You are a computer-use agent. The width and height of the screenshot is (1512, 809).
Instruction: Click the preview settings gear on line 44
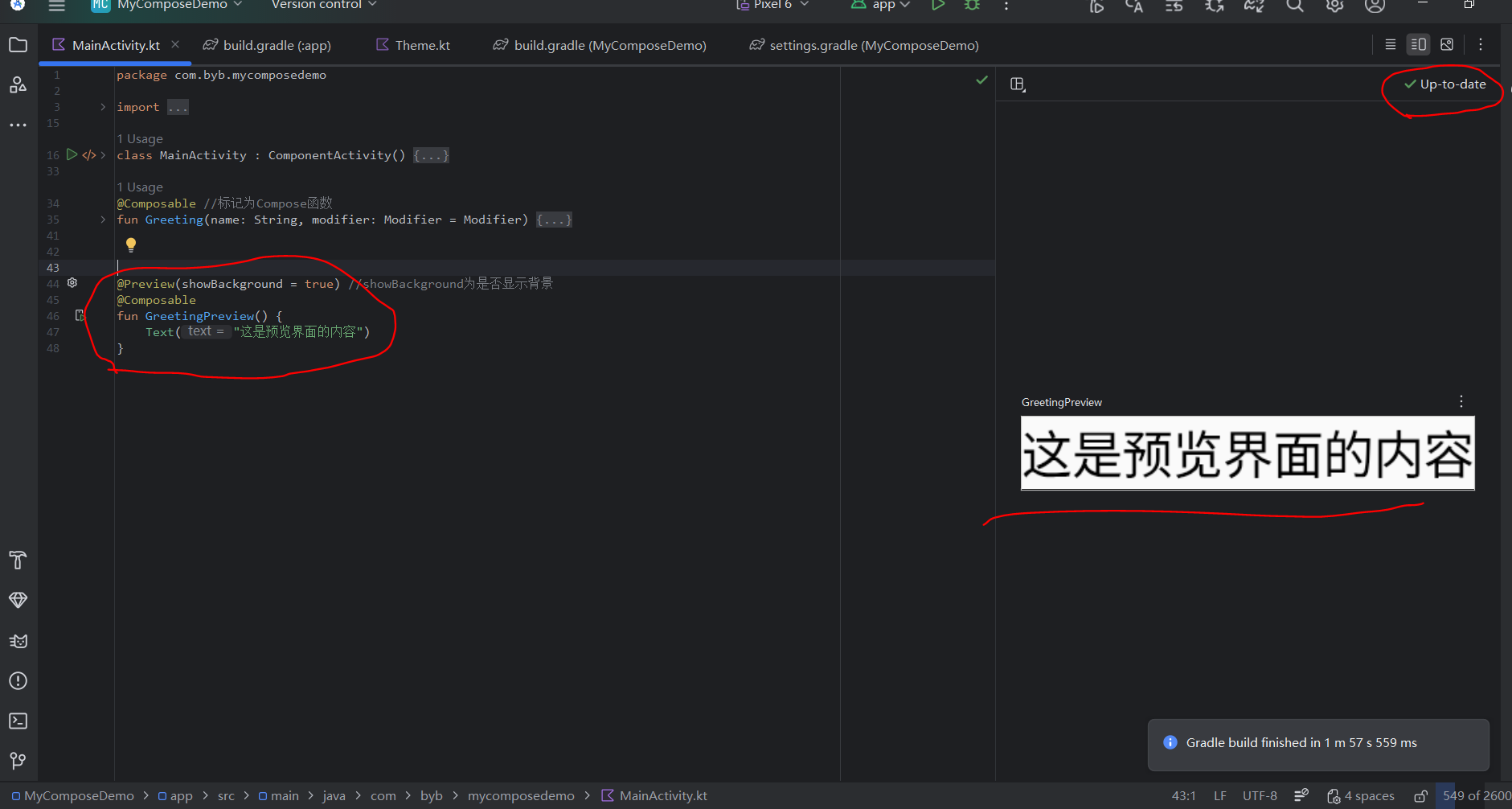pos(72,283)
